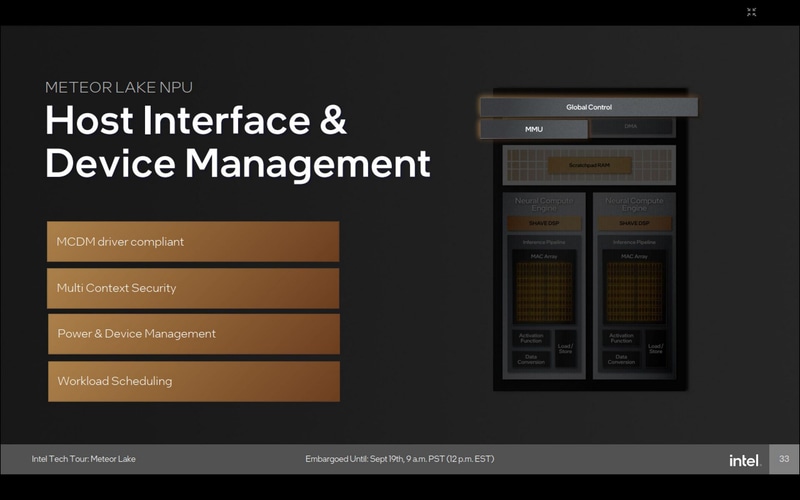Select the 'Power & Device Management' box
The height and width of the screenshot is (500, 800).
194,334
